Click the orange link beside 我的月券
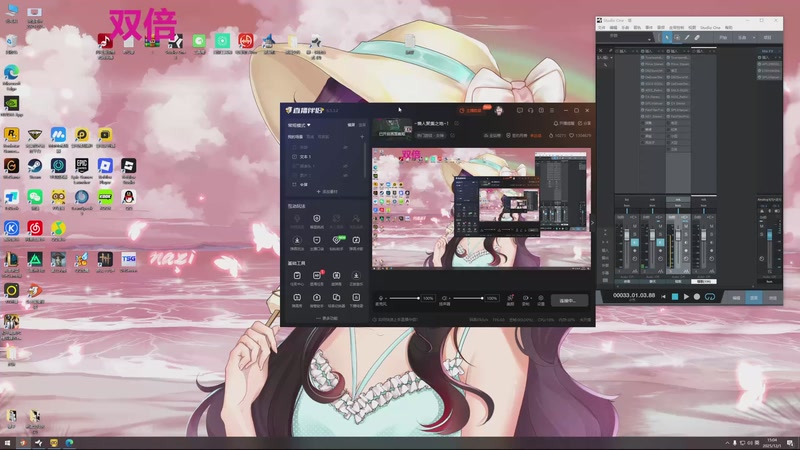800x450 pixels. (536, 136)
